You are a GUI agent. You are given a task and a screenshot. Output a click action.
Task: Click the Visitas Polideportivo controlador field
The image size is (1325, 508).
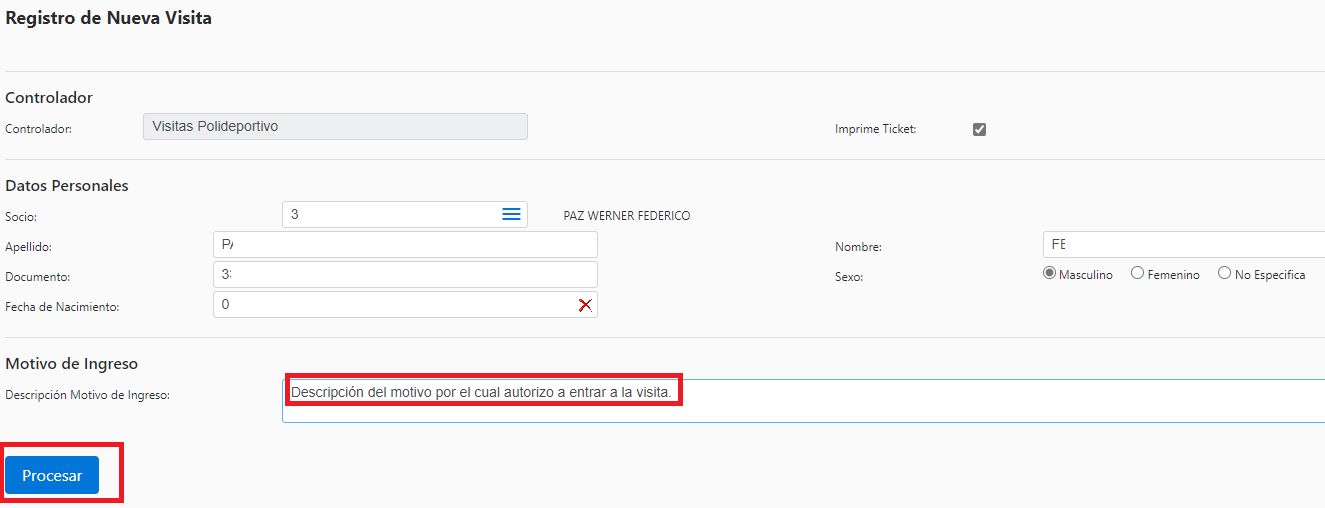[x=335, y=127]
